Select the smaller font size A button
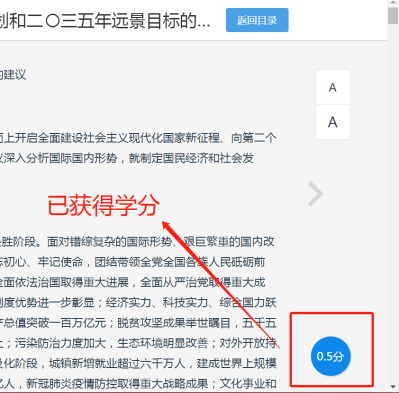 click(x=333, y=87)
